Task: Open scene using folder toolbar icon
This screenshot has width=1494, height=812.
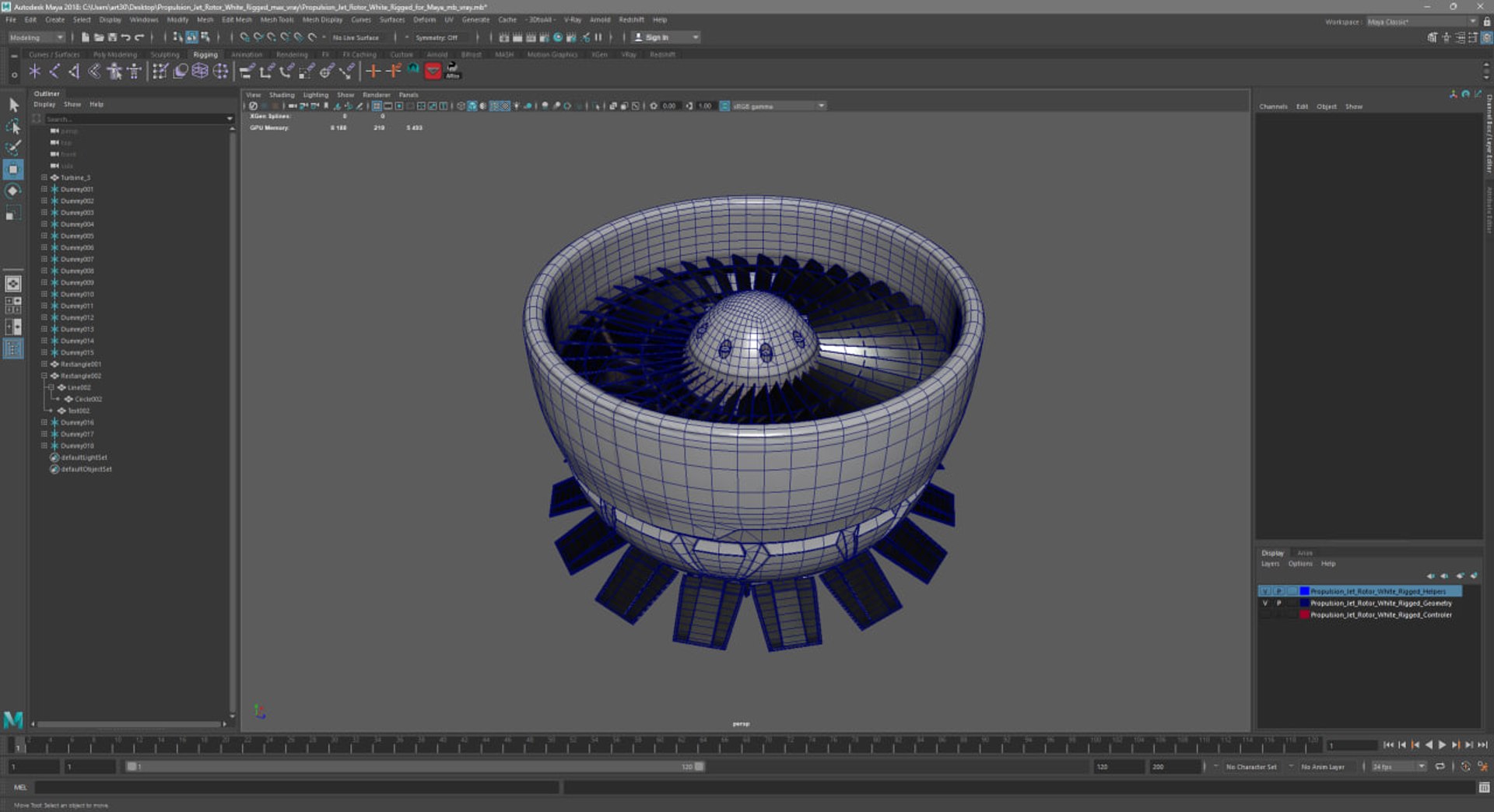Action: [99, 37]
